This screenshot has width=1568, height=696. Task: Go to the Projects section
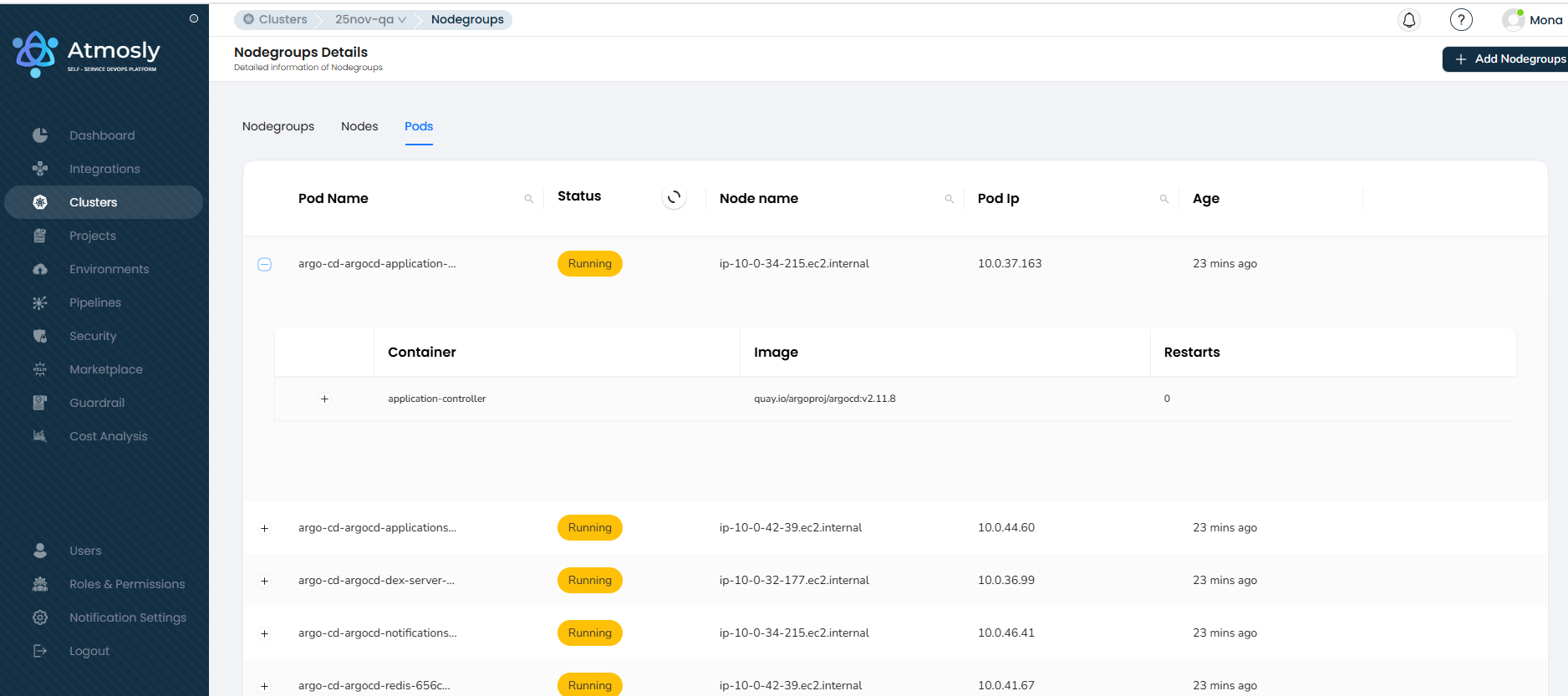(93, 236)
